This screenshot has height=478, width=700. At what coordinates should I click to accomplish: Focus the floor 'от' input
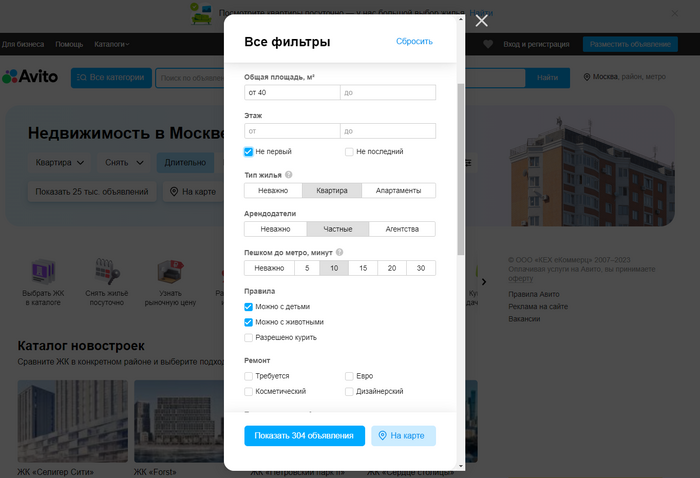pyautogui.click(x=292, y=131)
